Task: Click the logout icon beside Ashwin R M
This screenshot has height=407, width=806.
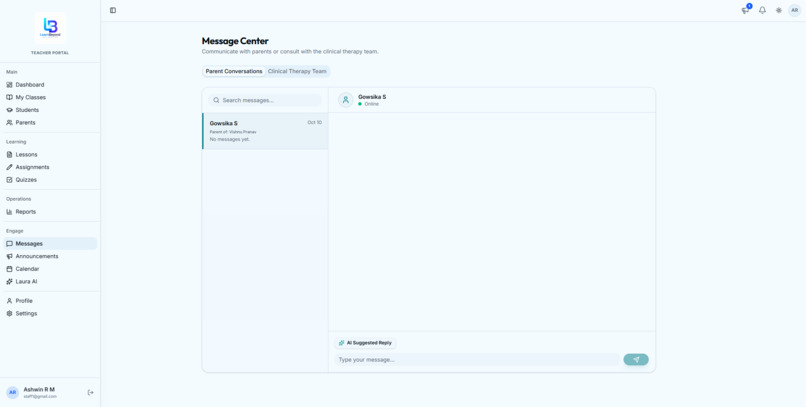Action: click(x=90, y=393)
